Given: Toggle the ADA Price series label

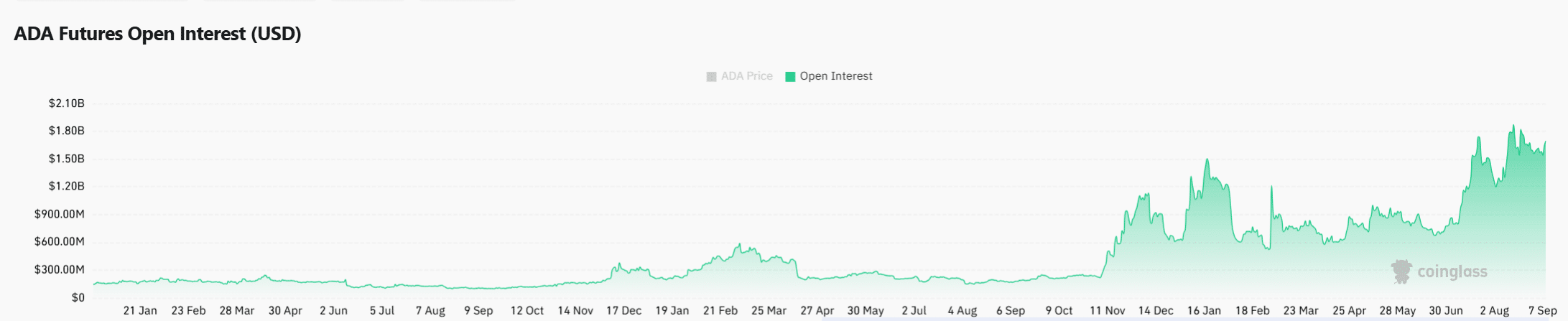Looking at the screenshot, I should tap(746, 76).
